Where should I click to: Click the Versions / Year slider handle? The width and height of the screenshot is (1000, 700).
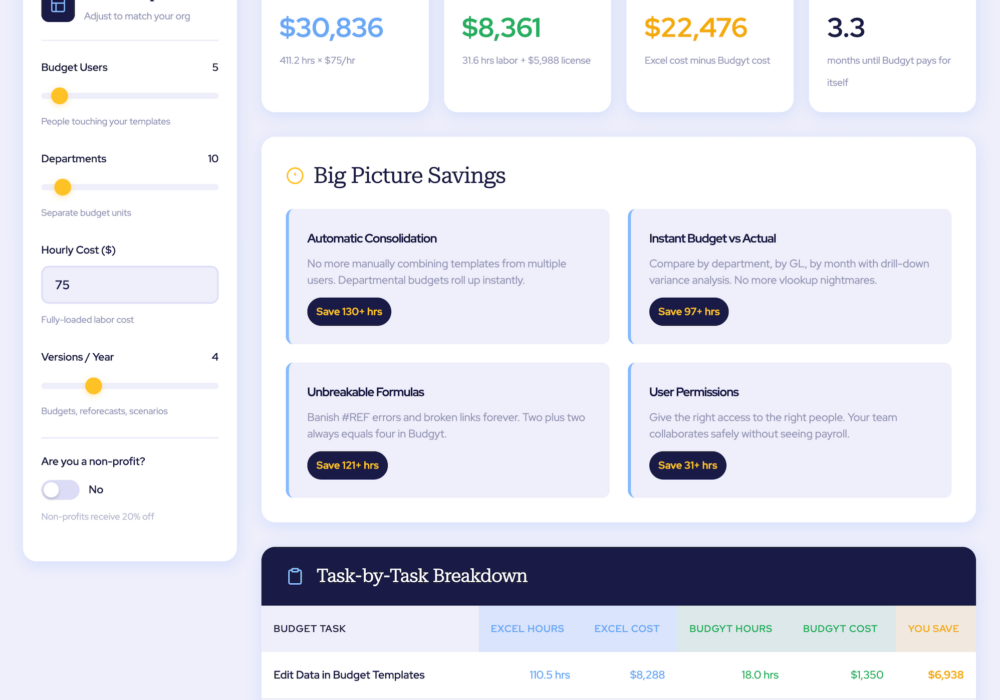pyautogui.click(x=93, y=386)
